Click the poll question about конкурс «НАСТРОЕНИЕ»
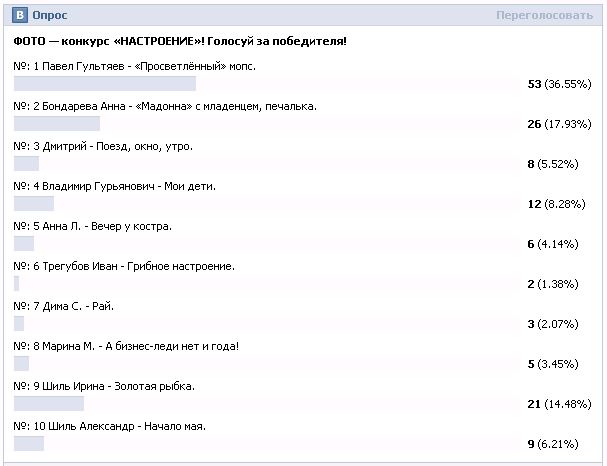 click(180, 42)
